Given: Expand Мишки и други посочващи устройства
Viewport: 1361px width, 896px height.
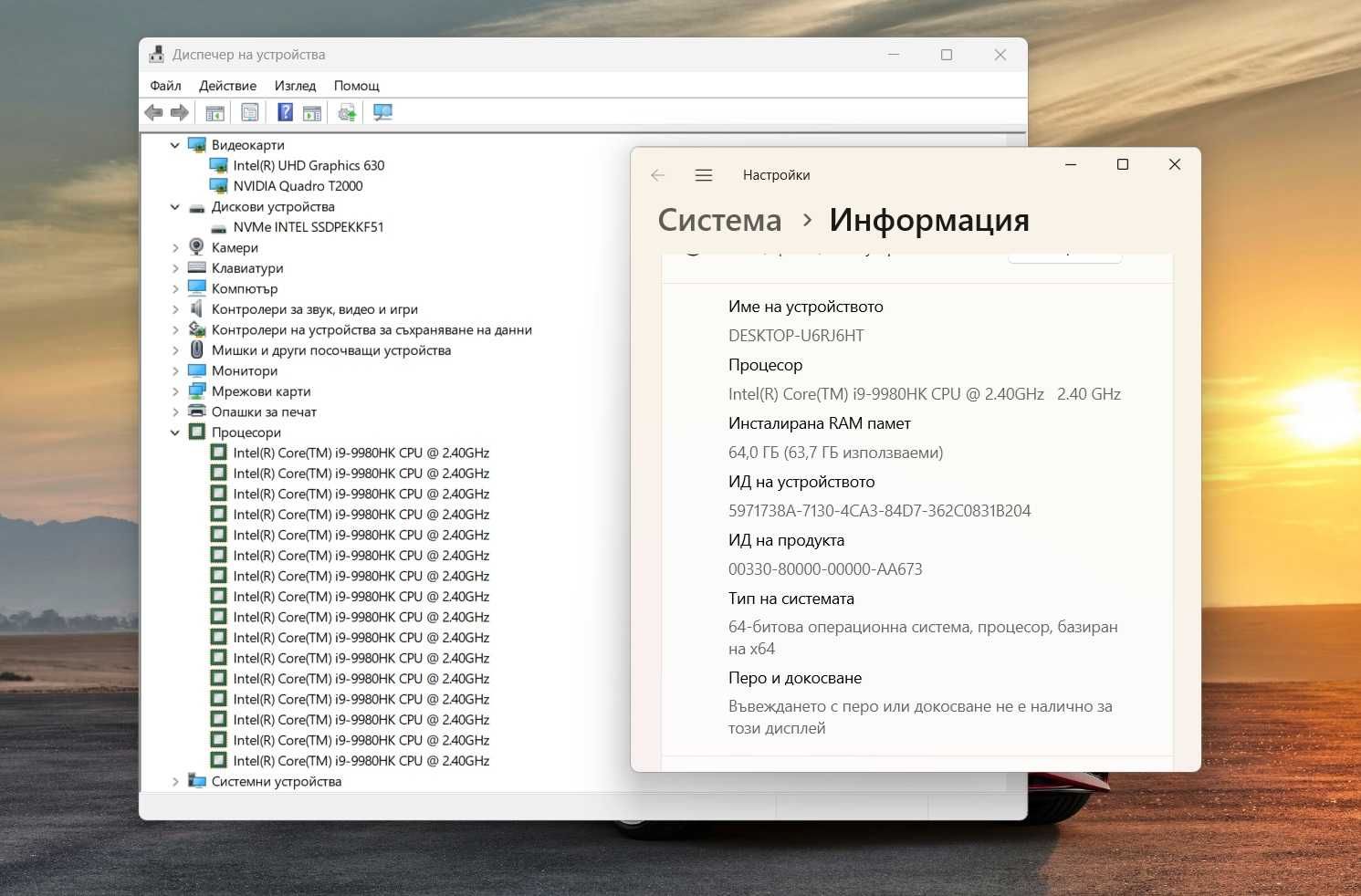Looking at the screenshot, I should coord(175,350).
